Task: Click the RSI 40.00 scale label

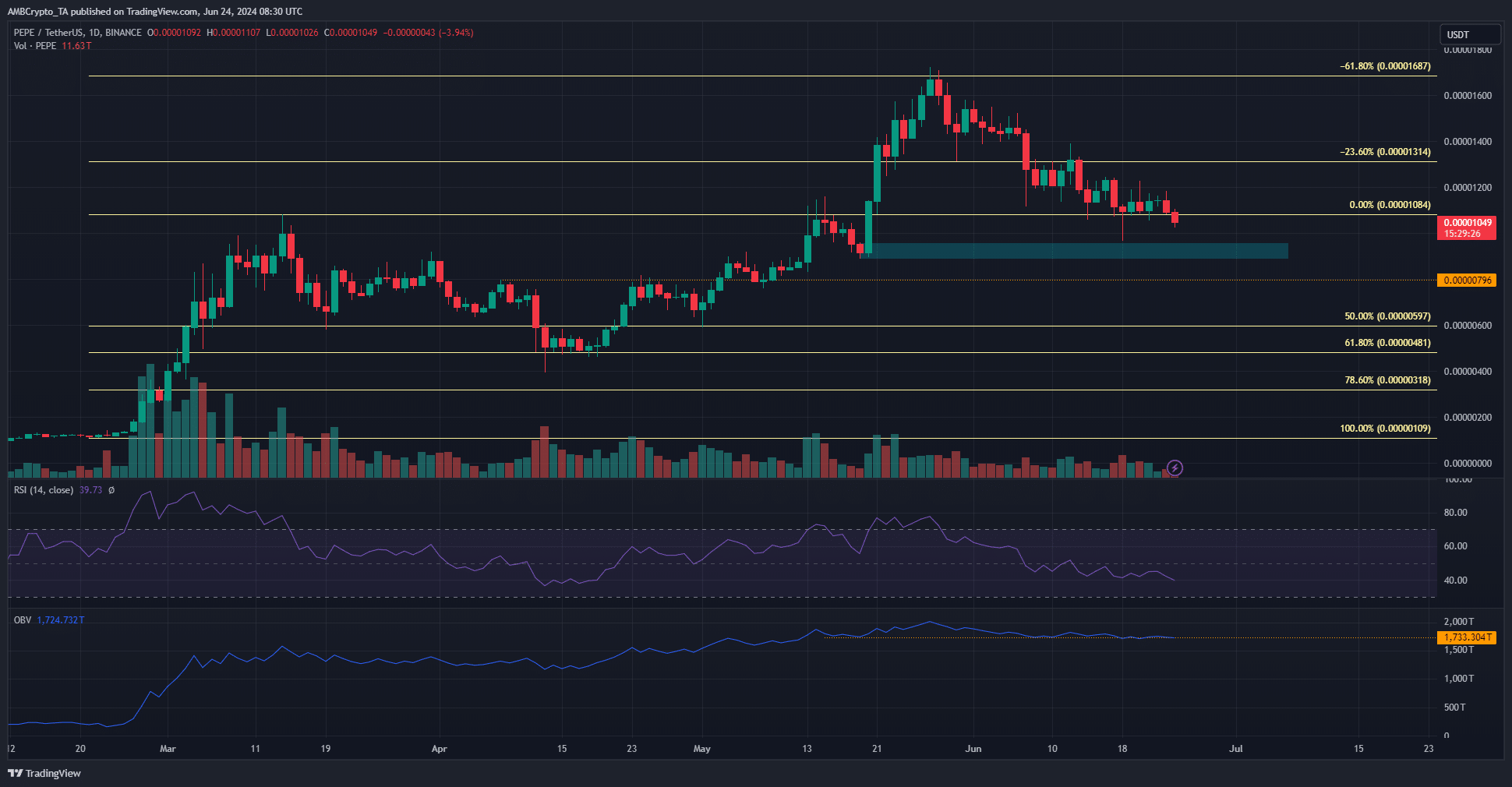Action: click(1455, 581)
